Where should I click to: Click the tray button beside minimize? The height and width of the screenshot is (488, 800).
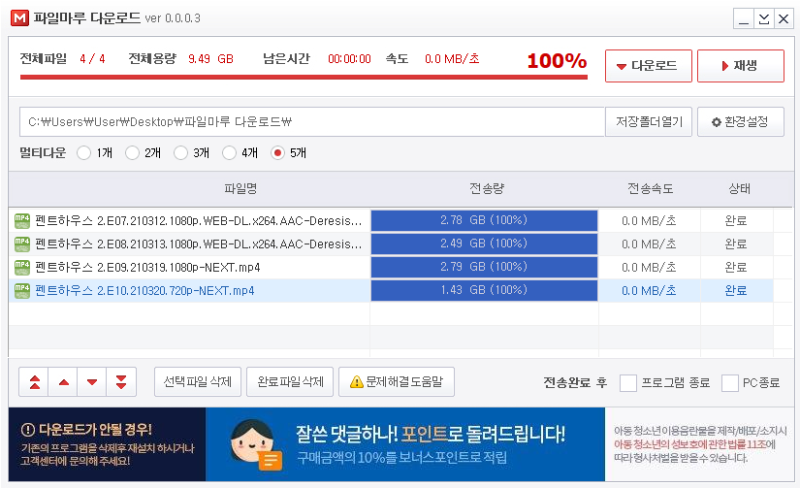tap(764, 19)
